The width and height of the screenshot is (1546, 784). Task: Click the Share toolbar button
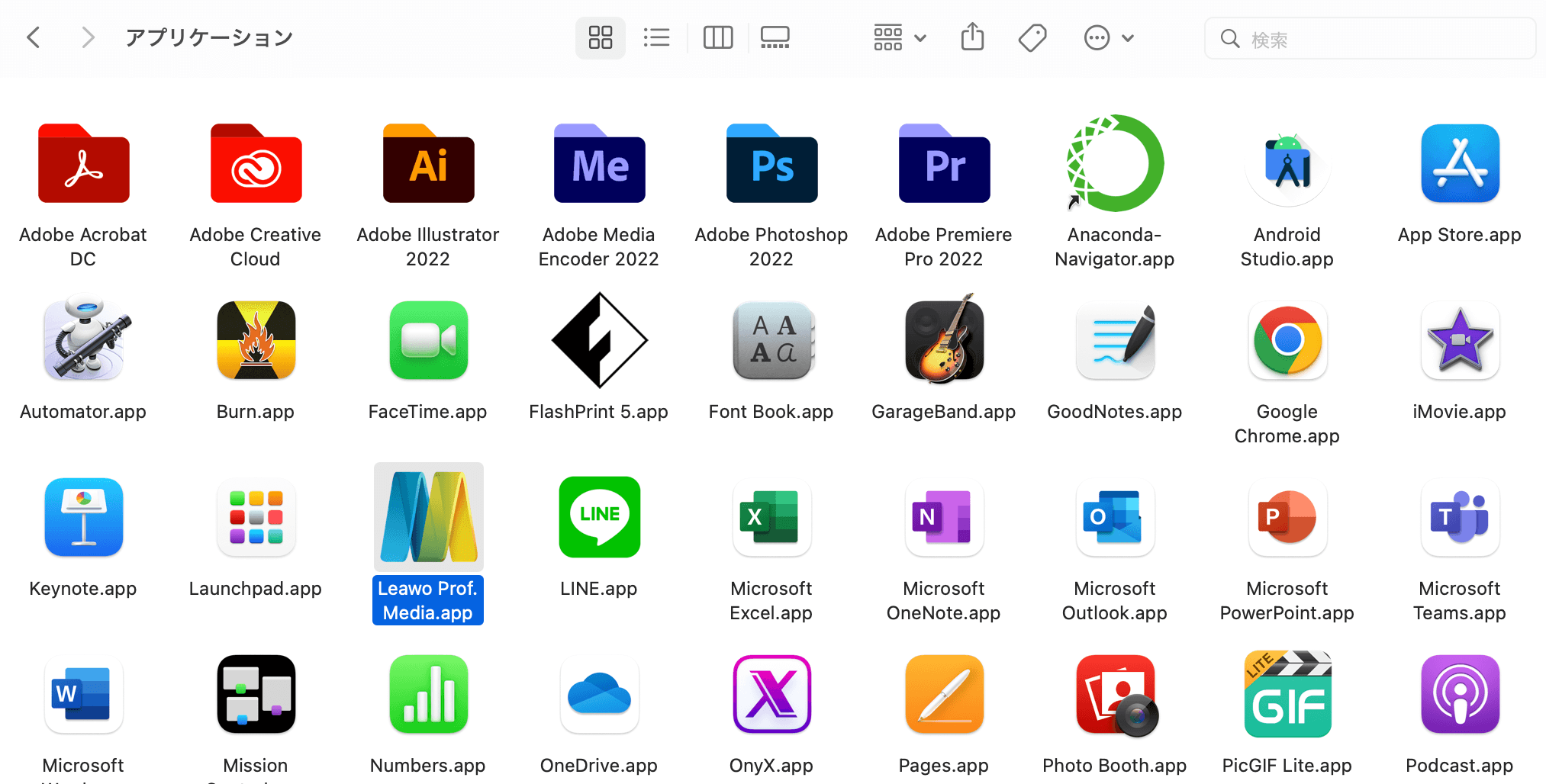point(972,37)
